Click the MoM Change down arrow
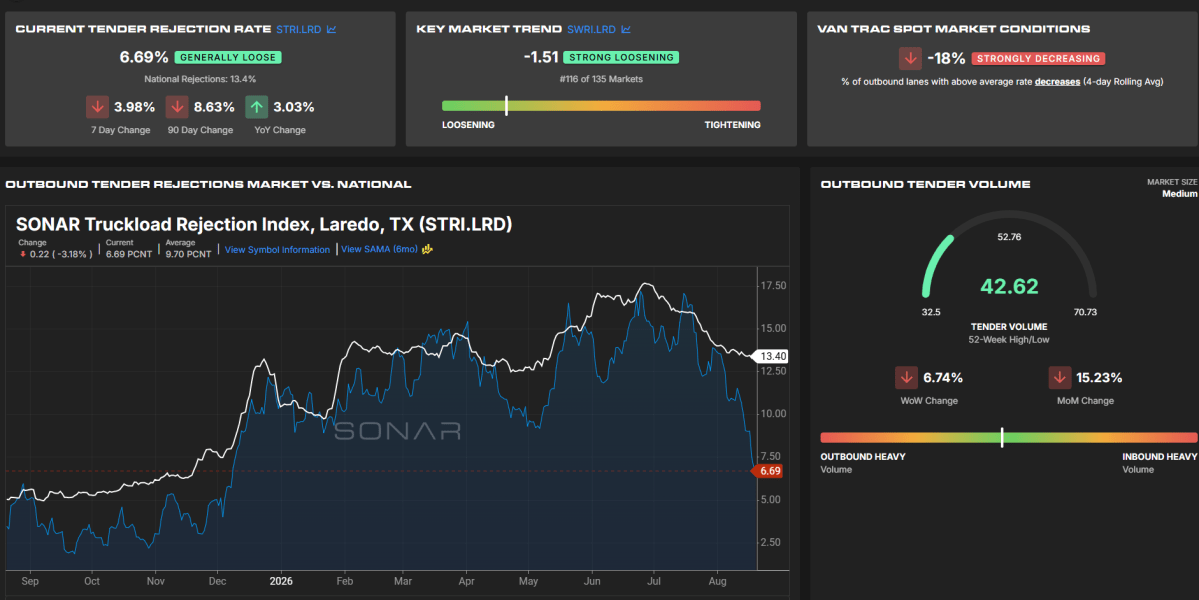Viewport: 1199px width, 600px height. click(1060, 378)
